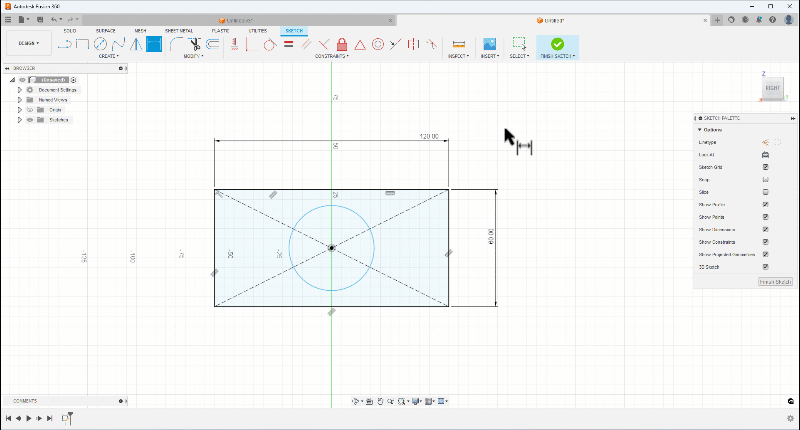Select the Center Diameter Circle tool

(x=100, y=44)
